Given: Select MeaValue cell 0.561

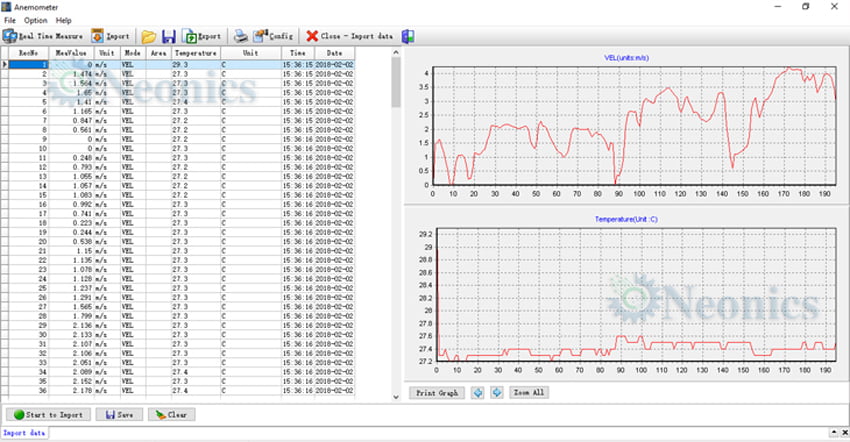Looking at the screenshot, I should 72,130.
